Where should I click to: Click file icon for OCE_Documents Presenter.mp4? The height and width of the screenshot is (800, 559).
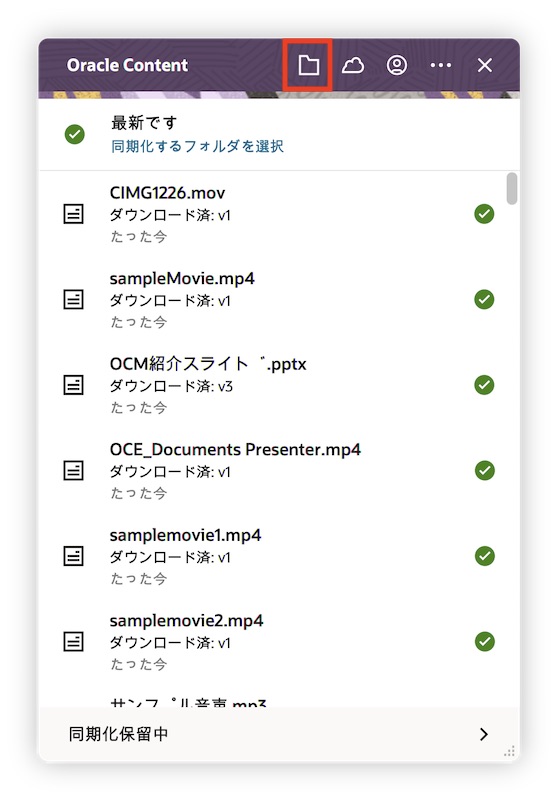click(x=73, y=470)
